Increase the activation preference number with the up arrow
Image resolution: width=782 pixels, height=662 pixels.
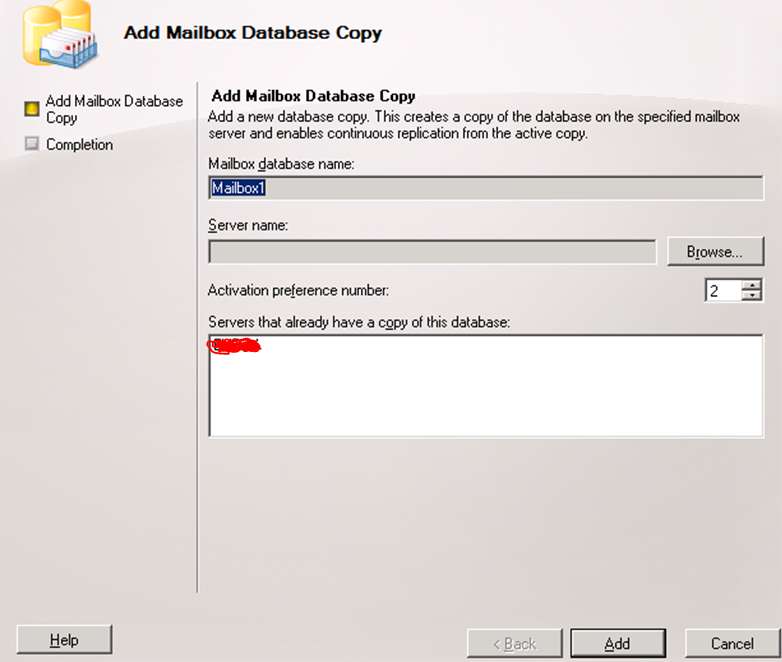click(x=752, y=286)
